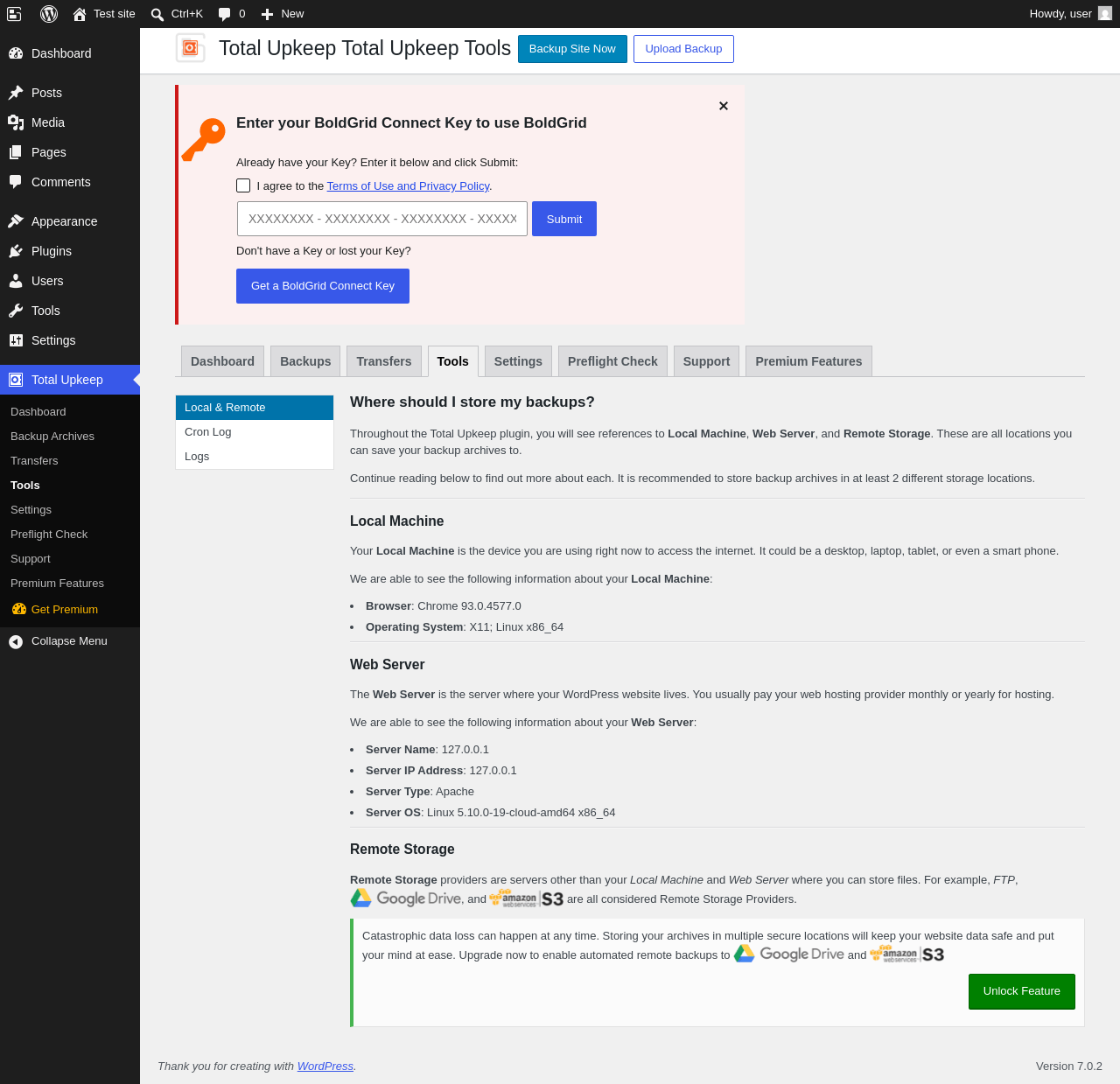Click the Appearance brush icon
This screenshot has width=1120, height=1084.
[x=16, y=221]
